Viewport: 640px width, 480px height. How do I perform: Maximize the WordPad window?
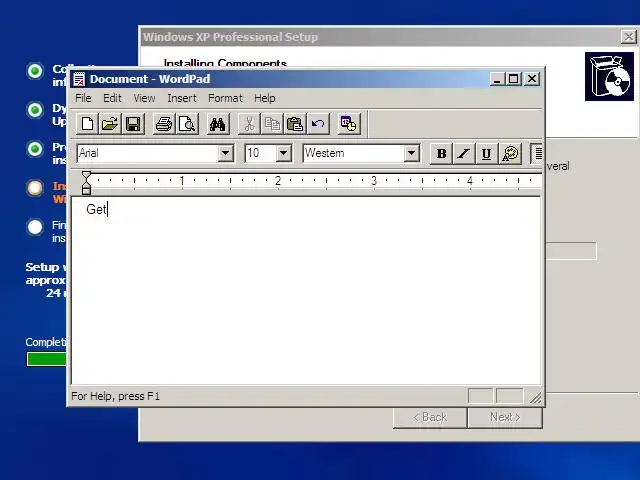coord(514,78)
